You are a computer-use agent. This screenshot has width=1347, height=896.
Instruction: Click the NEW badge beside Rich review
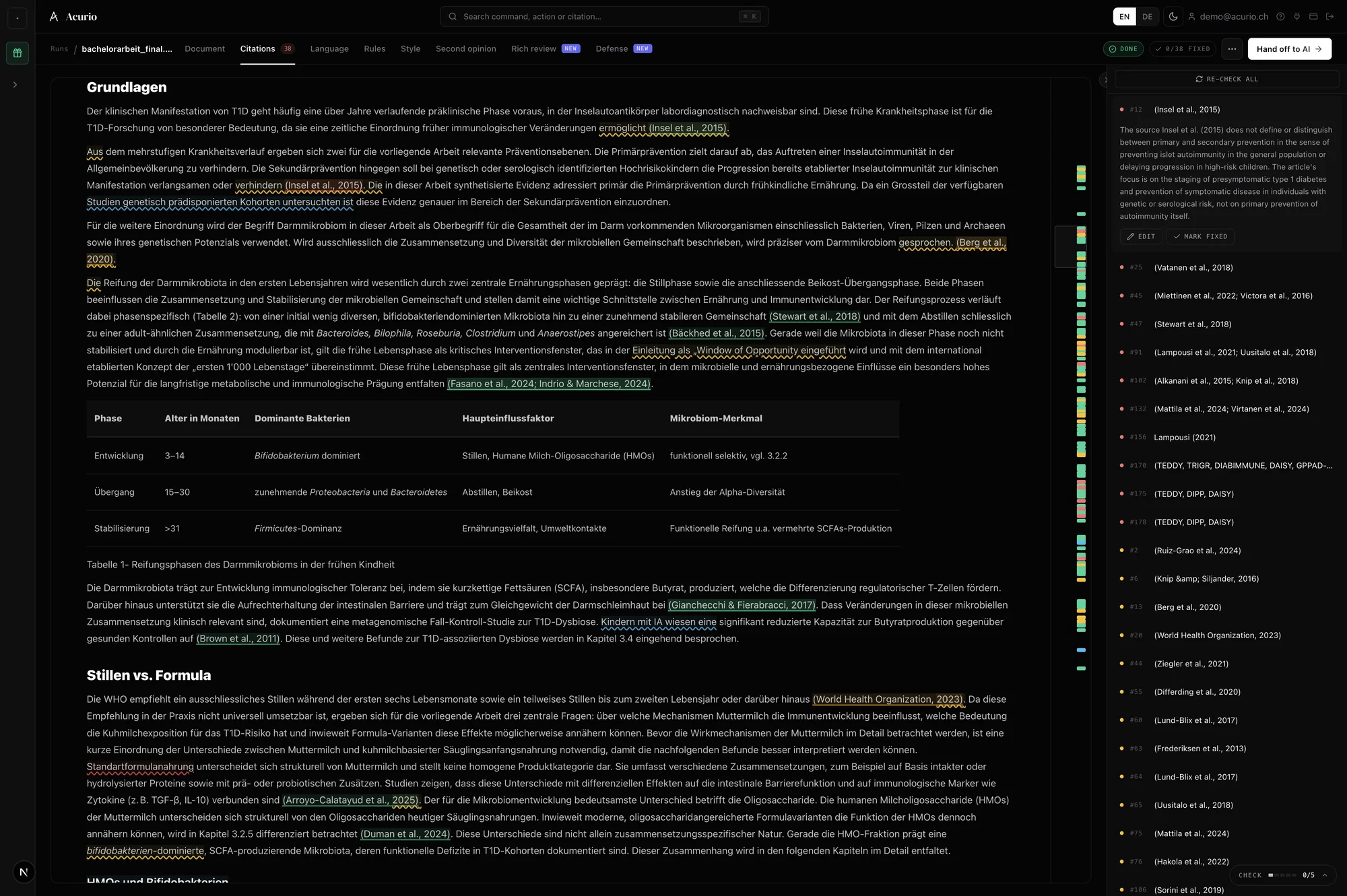click(x=570, y=49)
